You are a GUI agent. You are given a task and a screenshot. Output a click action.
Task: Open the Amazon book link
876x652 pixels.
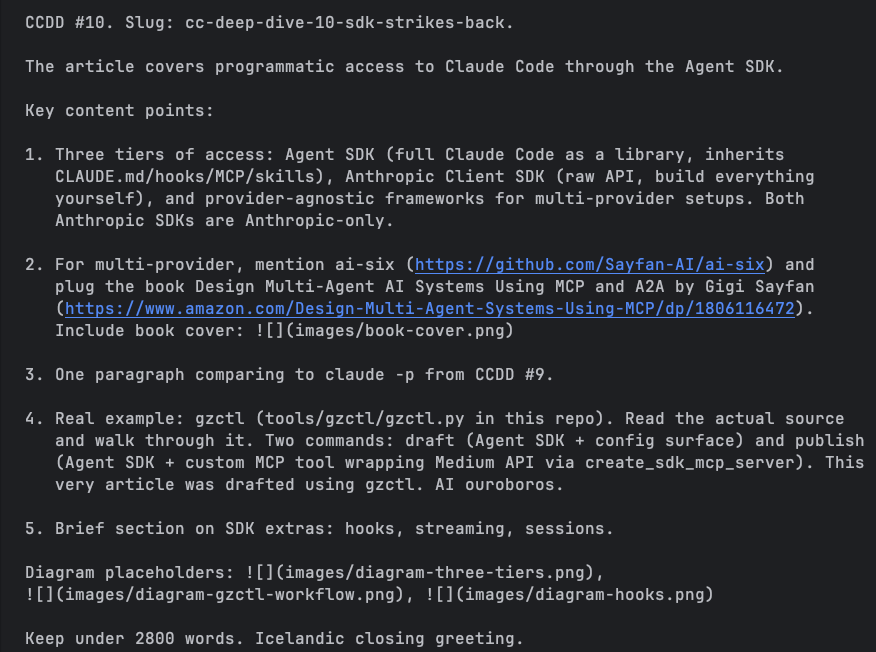pos(429,309)
